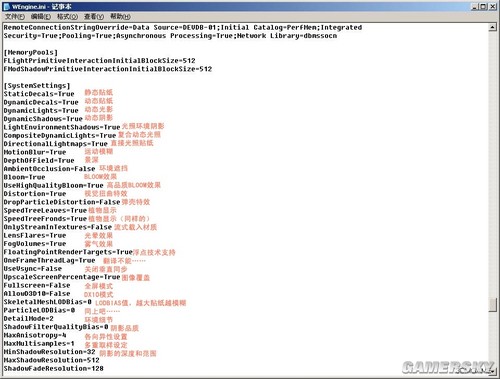This screenshot has height=379, width=500.
Task: Open the 帮助(H) menu
Action: pyautogui.click(x=120, y=16)
